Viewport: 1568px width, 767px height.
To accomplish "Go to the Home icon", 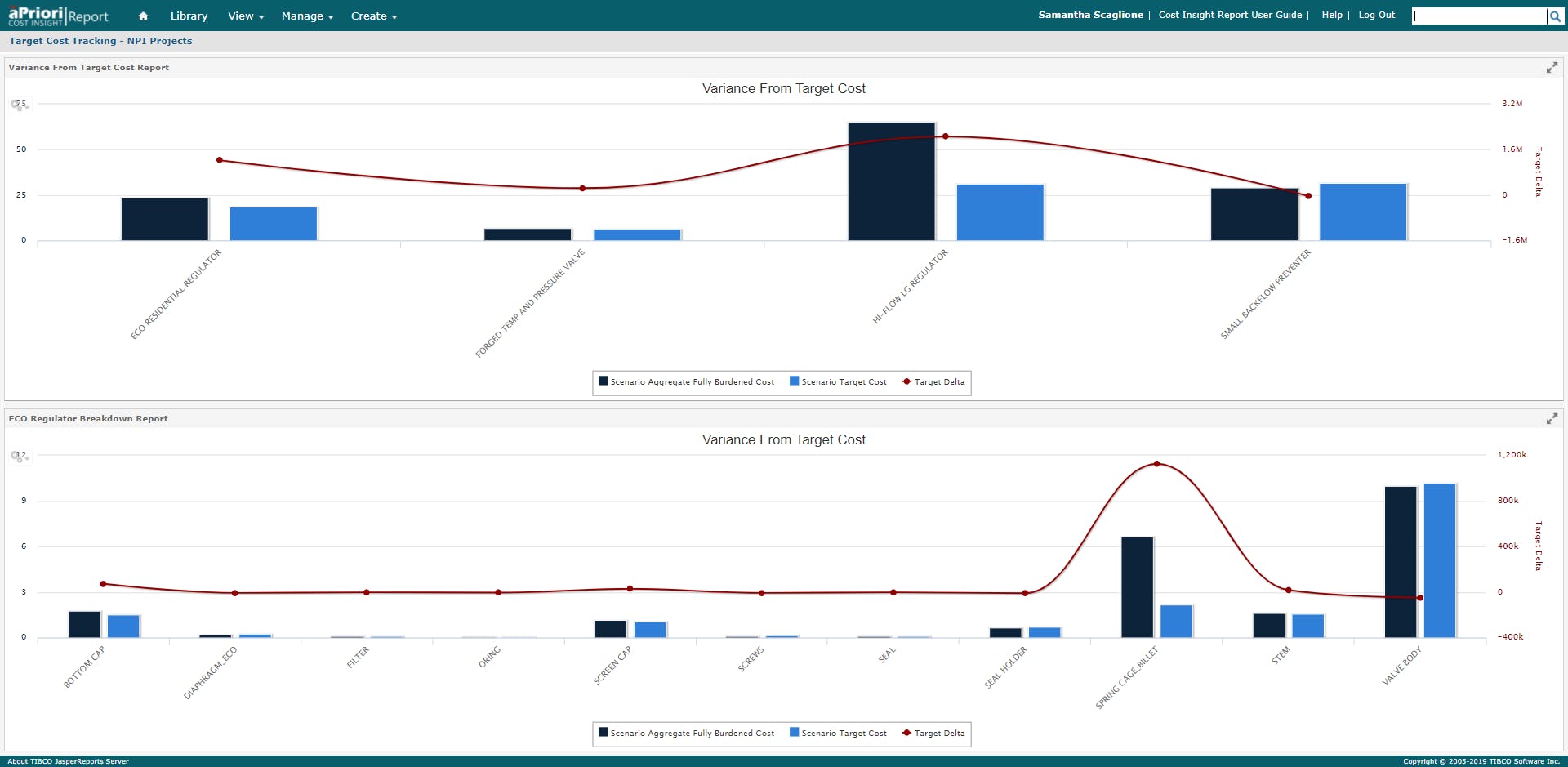I will click(x=143, y=16).
